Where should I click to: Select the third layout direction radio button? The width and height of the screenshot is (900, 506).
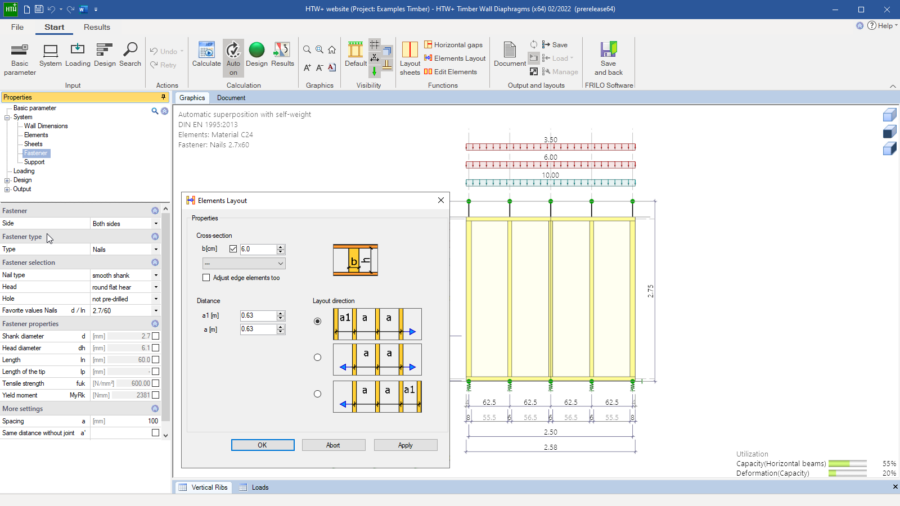(x=317, y=394)
